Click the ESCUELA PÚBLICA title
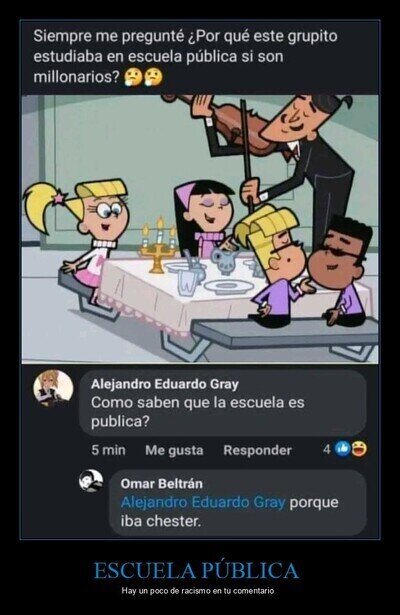The height and width of the screenshot is (615, 400). (196, 570)
